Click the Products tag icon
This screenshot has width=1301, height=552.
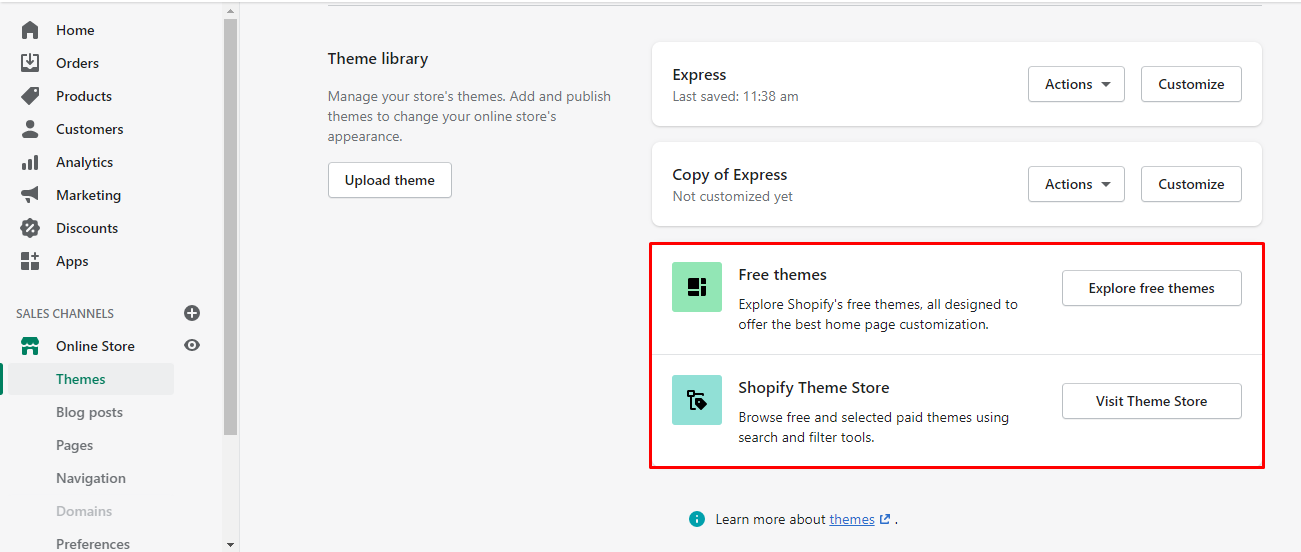(x=30, y=96)
